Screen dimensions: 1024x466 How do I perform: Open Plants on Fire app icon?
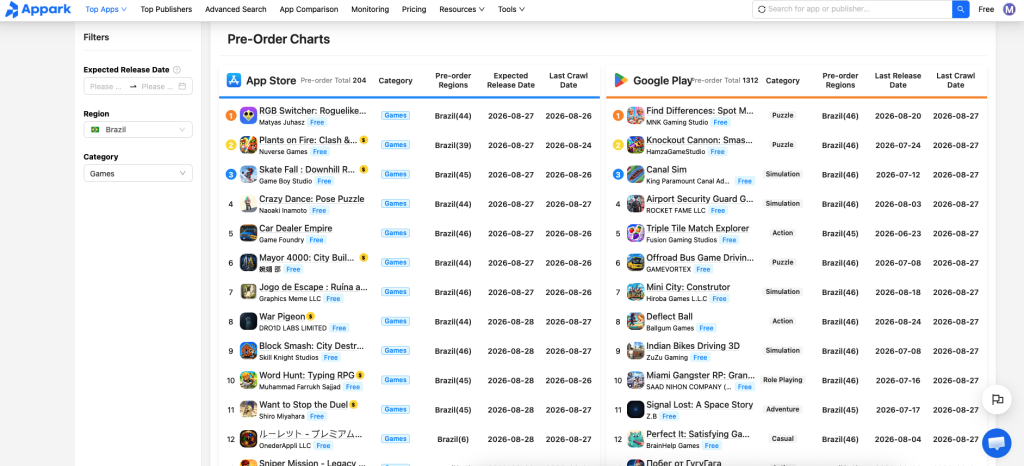click(x=248, y=145)
